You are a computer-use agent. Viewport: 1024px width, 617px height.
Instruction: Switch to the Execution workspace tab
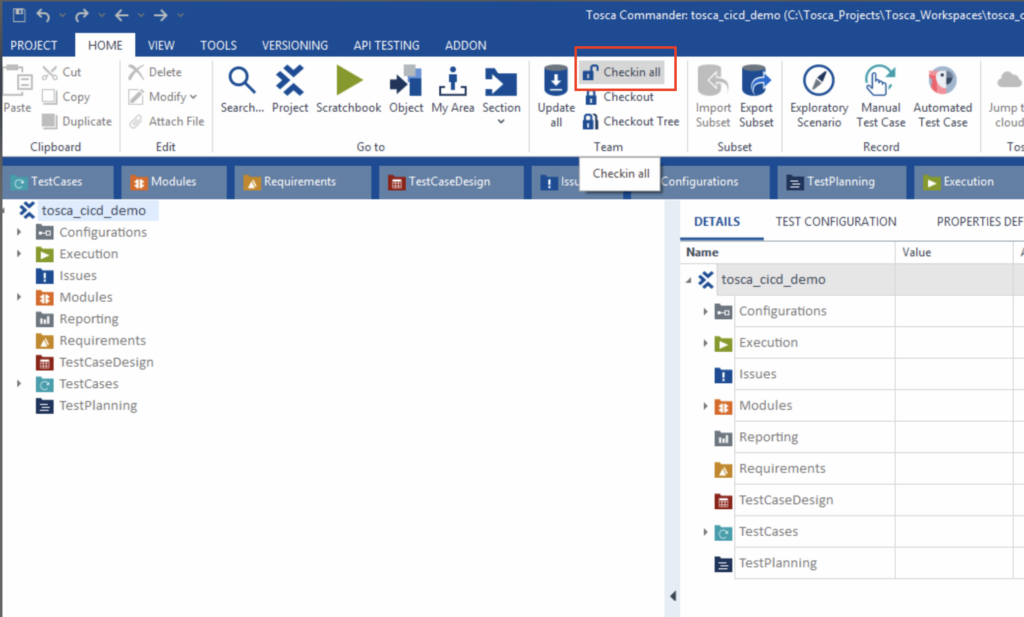(968, 182)
